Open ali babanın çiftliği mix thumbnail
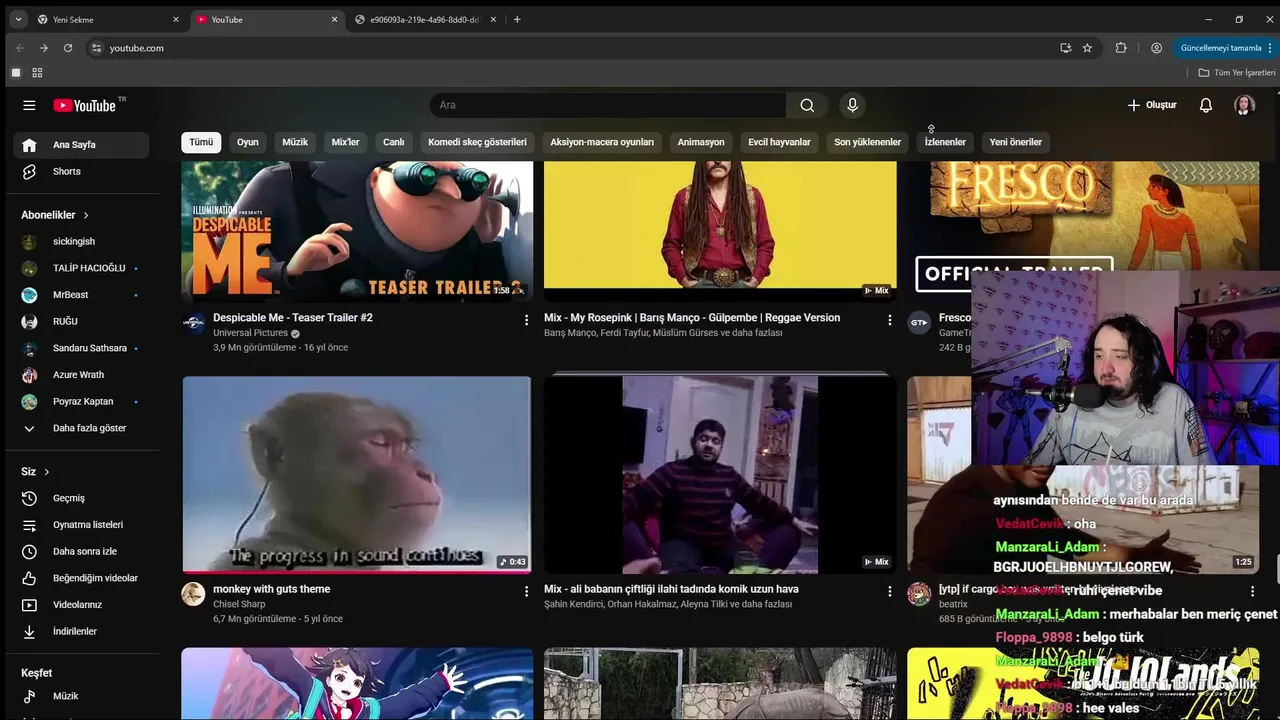1280x720 pixels. [x=720, y=474]
